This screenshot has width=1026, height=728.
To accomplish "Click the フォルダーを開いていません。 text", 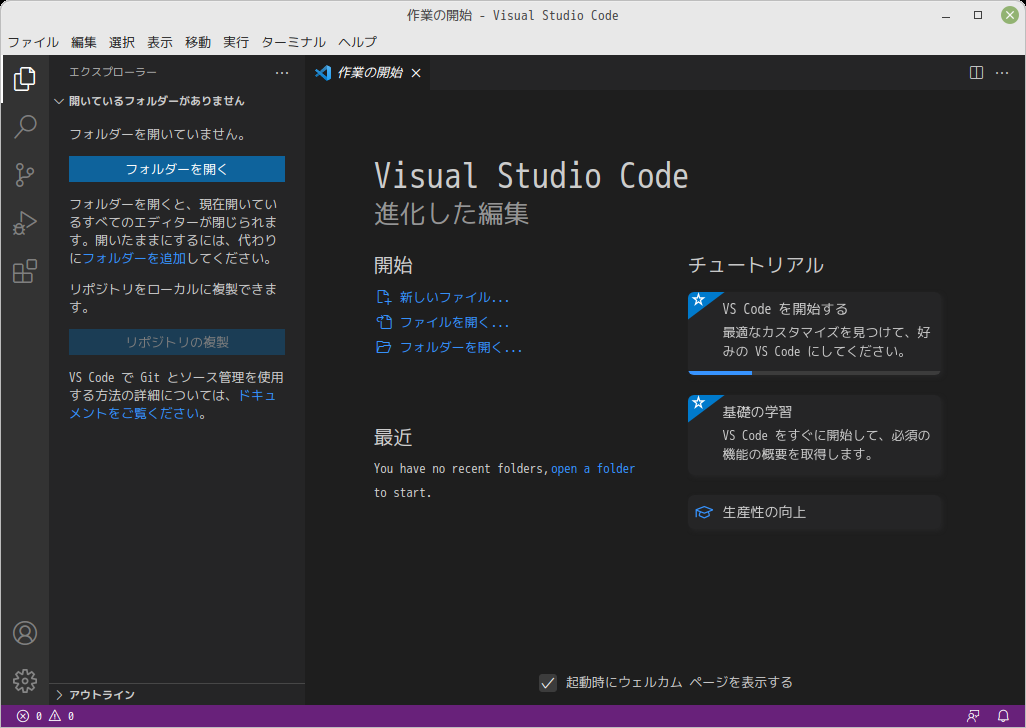I will 158,135.
